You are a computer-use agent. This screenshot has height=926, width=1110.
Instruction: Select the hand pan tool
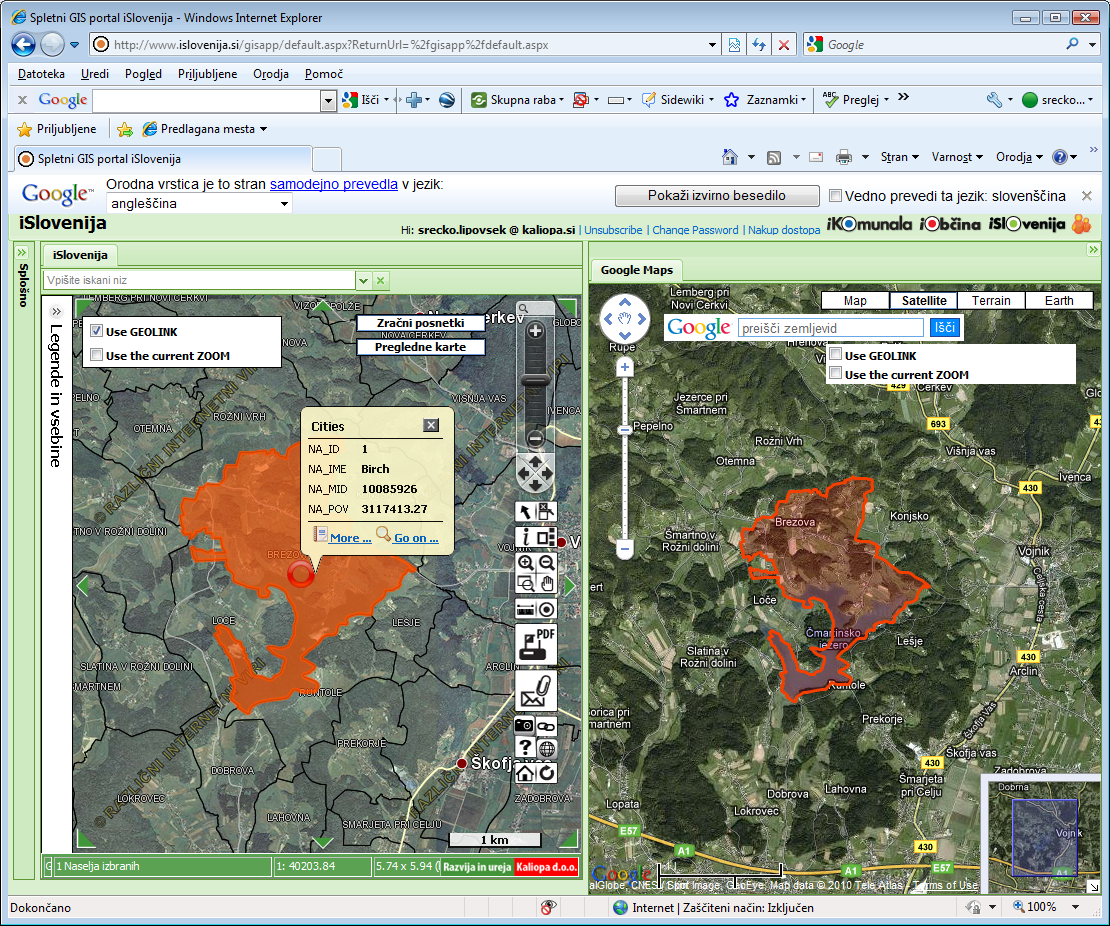(547, 584)
